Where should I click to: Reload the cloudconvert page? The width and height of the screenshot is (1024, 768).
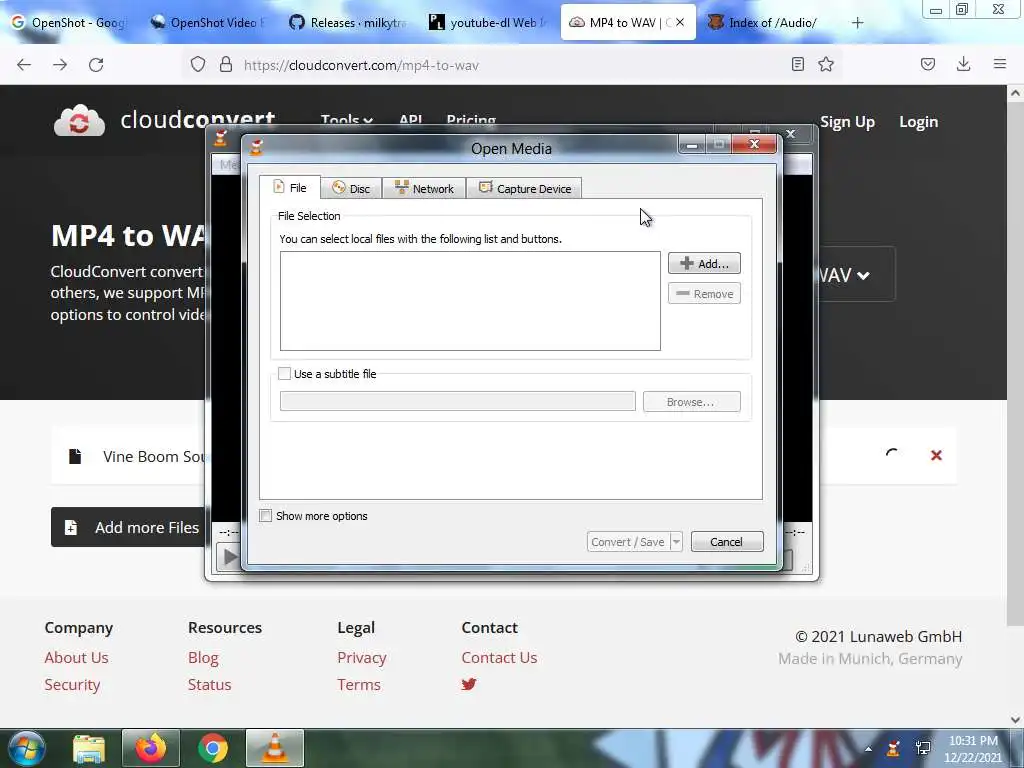click(96, 65)
